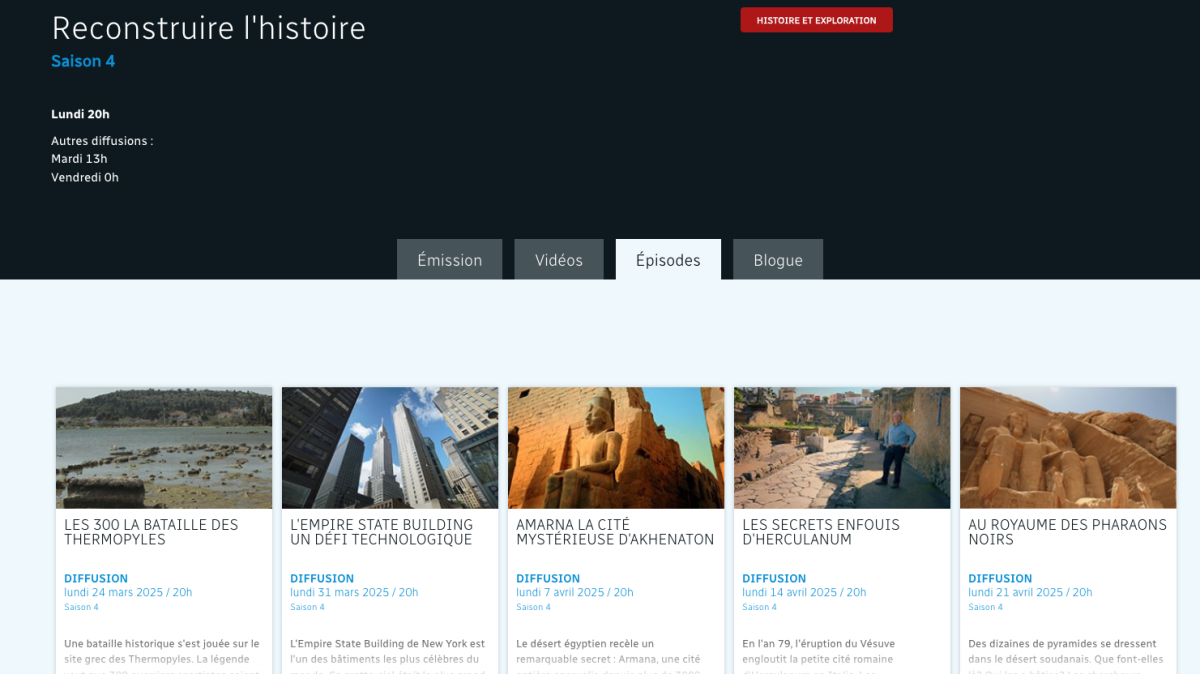
Task: Click the Amarna pharaoh statue thumbnail
Action: pos(616,448)
